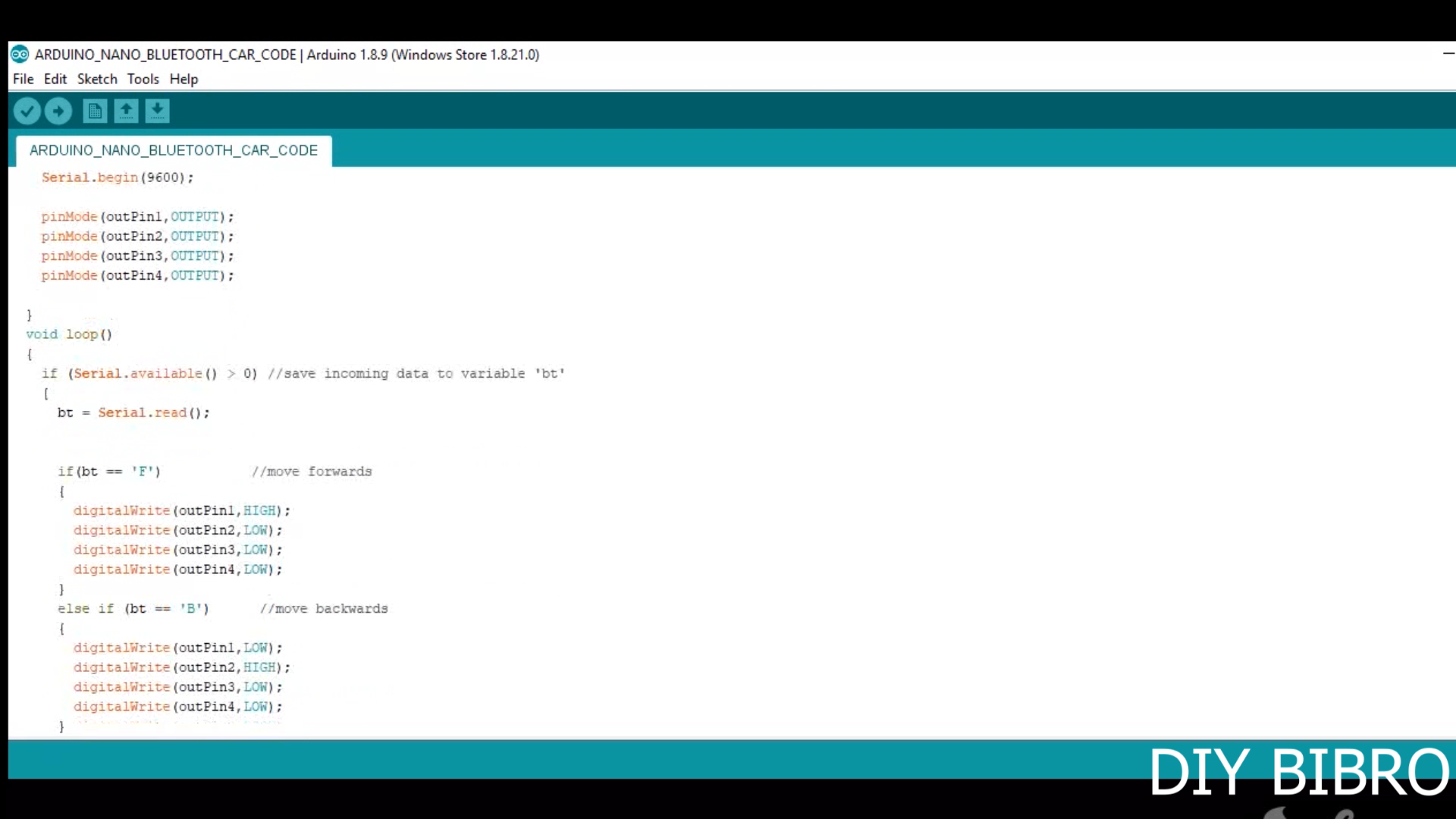1456x819 pixels.
Task: Click the void loop() declaration line
Action: point(69,334)
